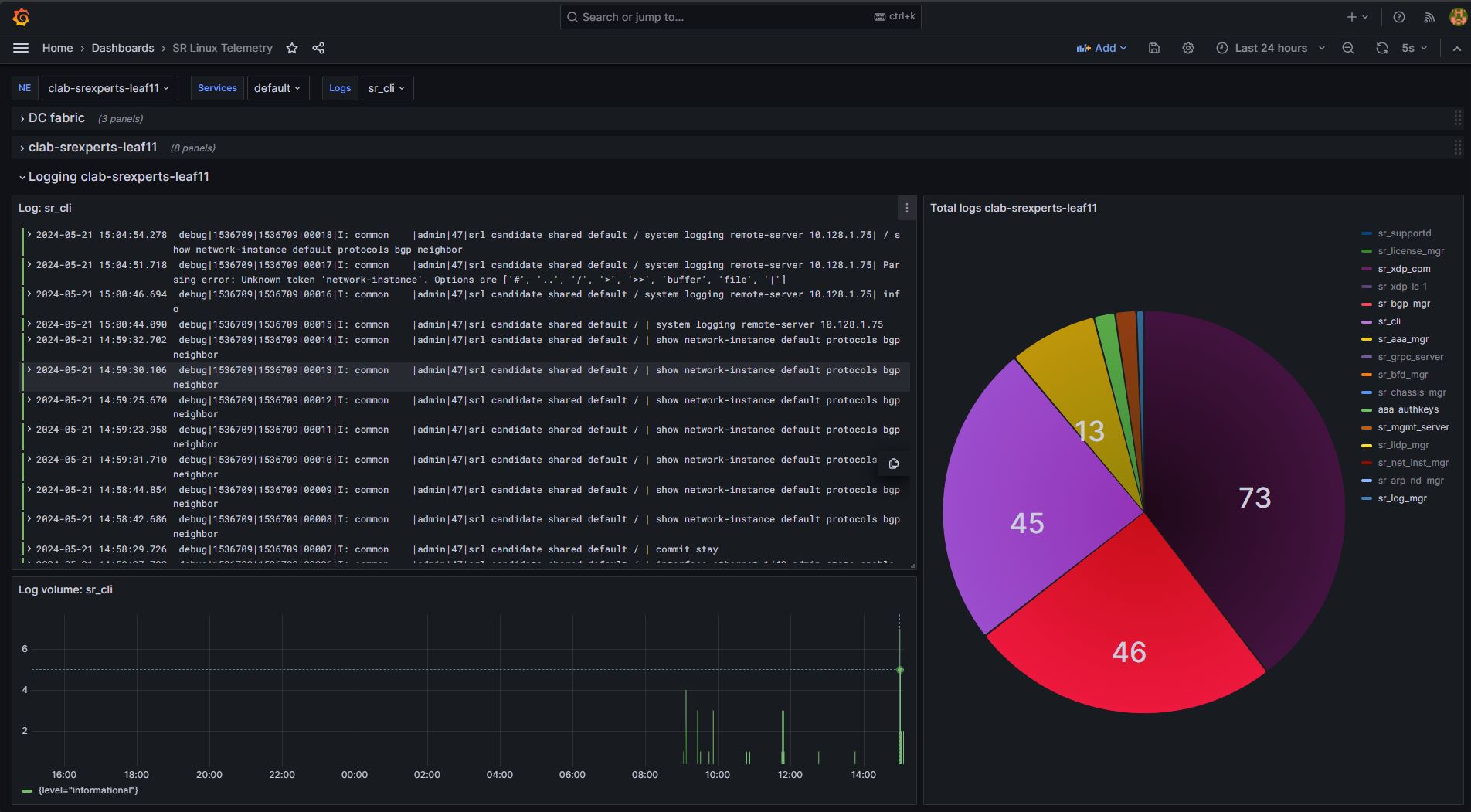Open the user profile avatar
1471x812 pixels.
coord(1458,17)
